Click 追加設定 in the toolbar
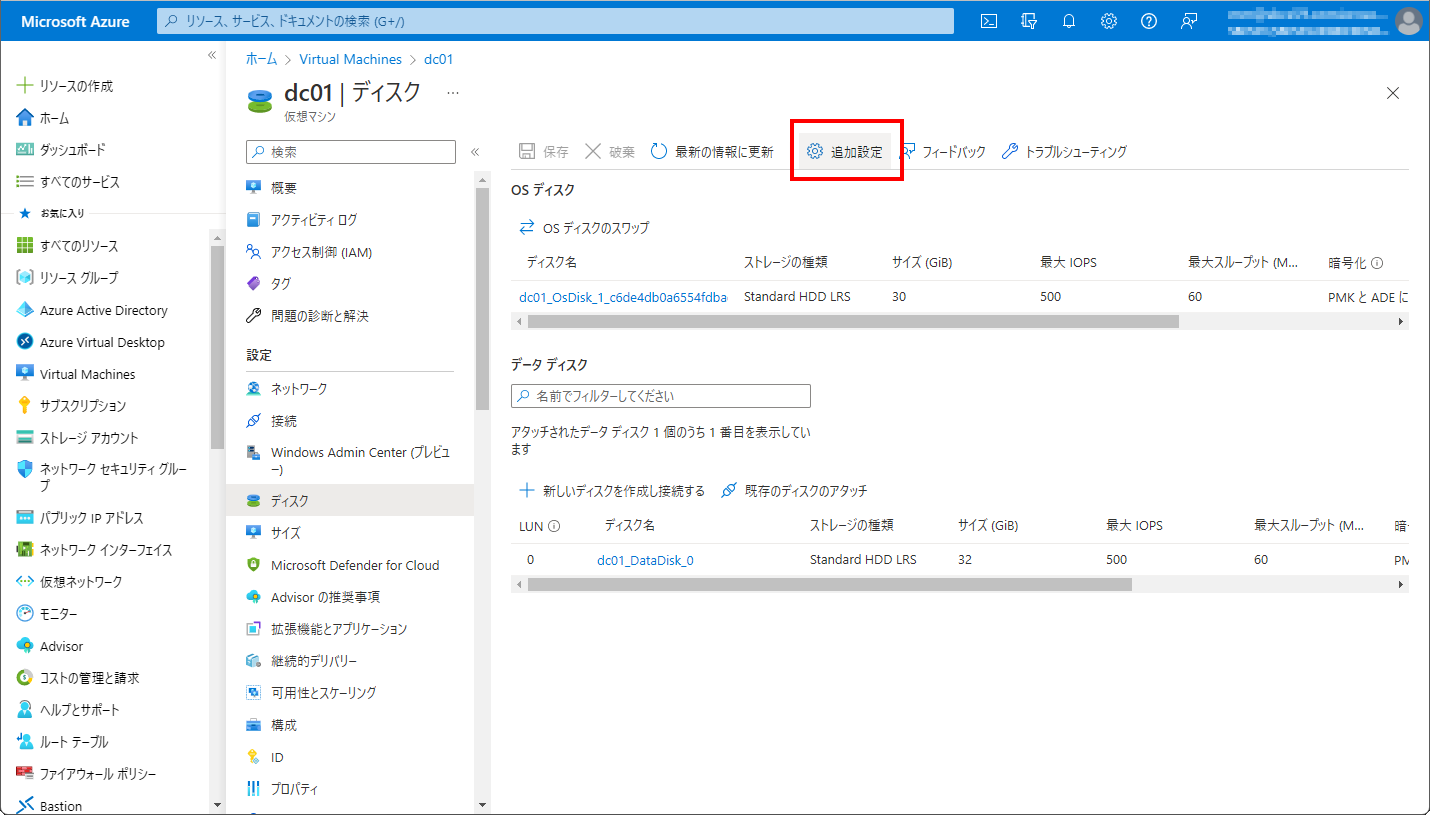The width and height of the screenshot is (1430, 815). [x=845, y=152]
